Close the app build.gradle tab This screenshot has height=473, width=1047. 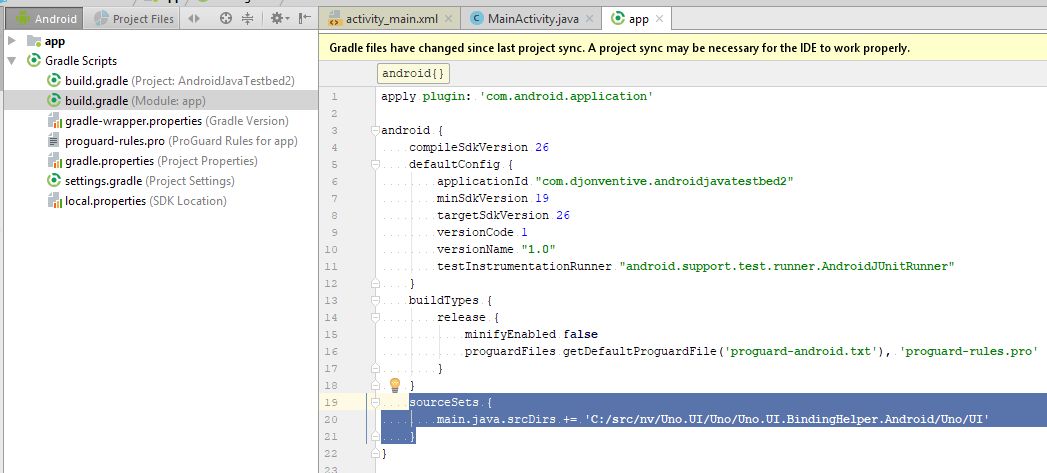[659, 19]
